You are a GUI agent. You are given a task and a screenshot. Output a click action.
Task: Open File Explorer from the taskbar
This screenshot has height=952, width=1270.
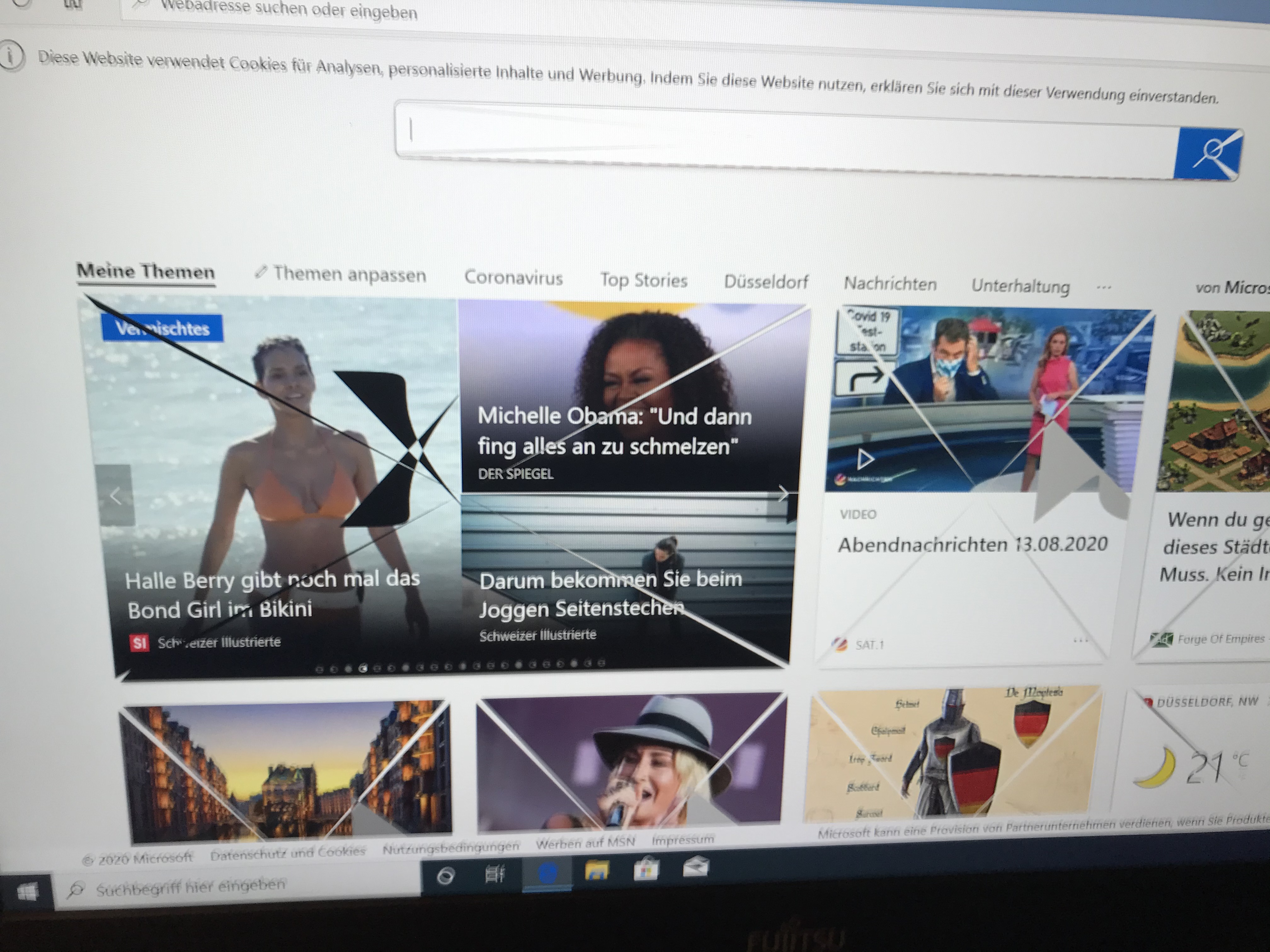pyautogui.click(x=597, y=871)
